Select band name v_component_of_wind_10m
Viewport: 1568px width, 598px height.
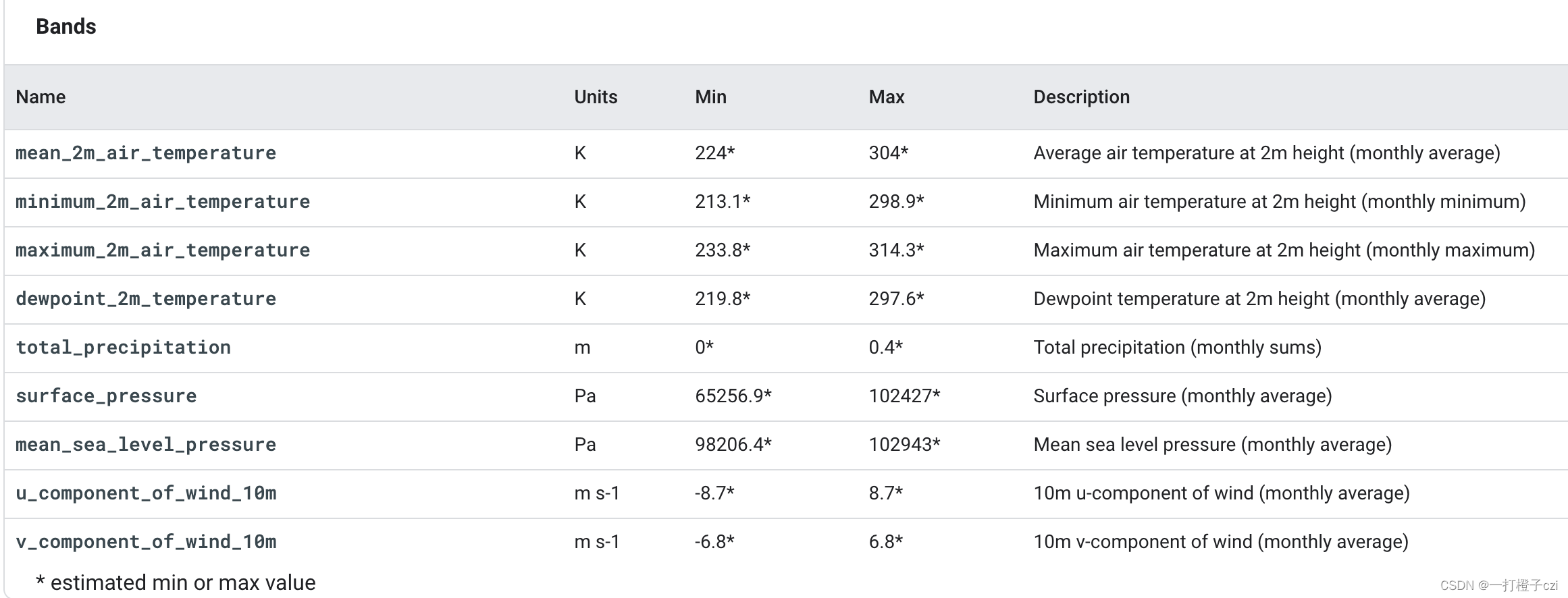[x=146, y=542]
